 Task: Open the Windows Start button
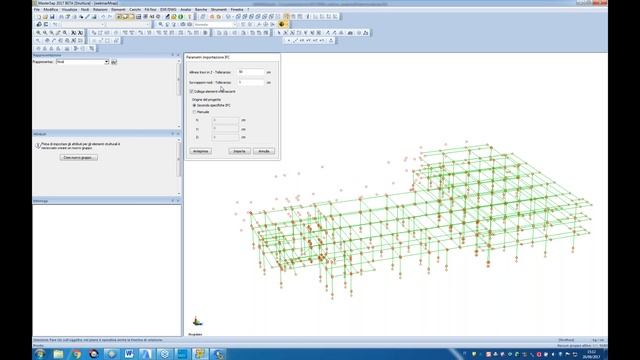pyautogui.click(x=40, y=354)
